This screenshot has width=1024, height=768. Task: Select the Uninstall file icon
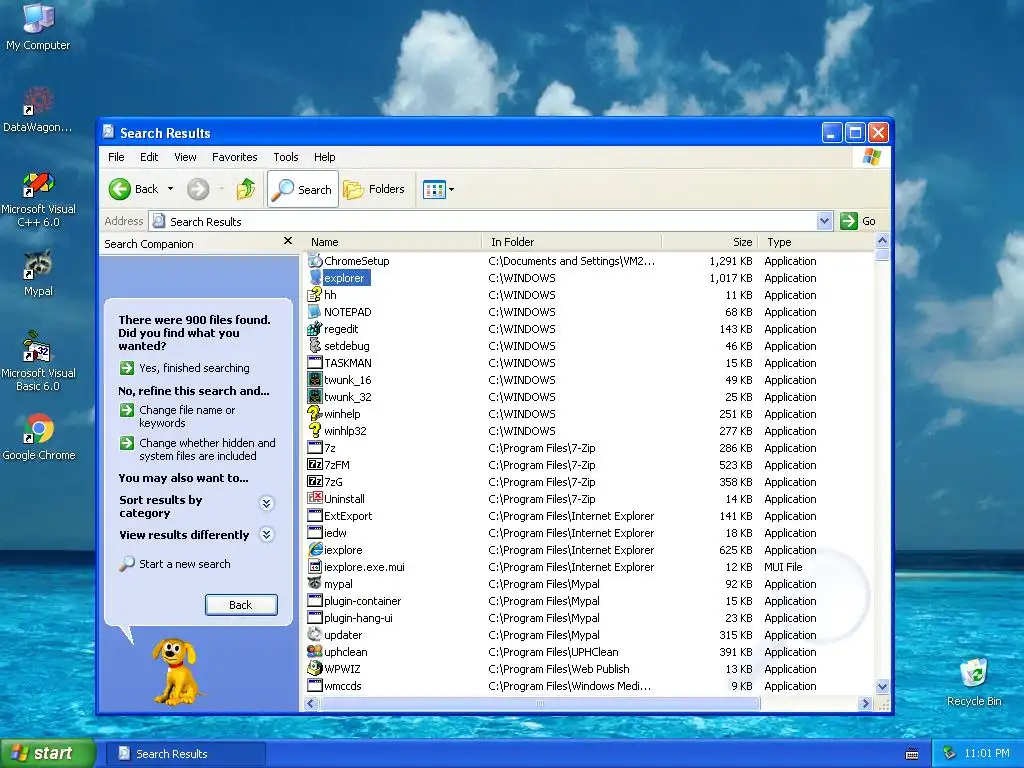(315, 498)
